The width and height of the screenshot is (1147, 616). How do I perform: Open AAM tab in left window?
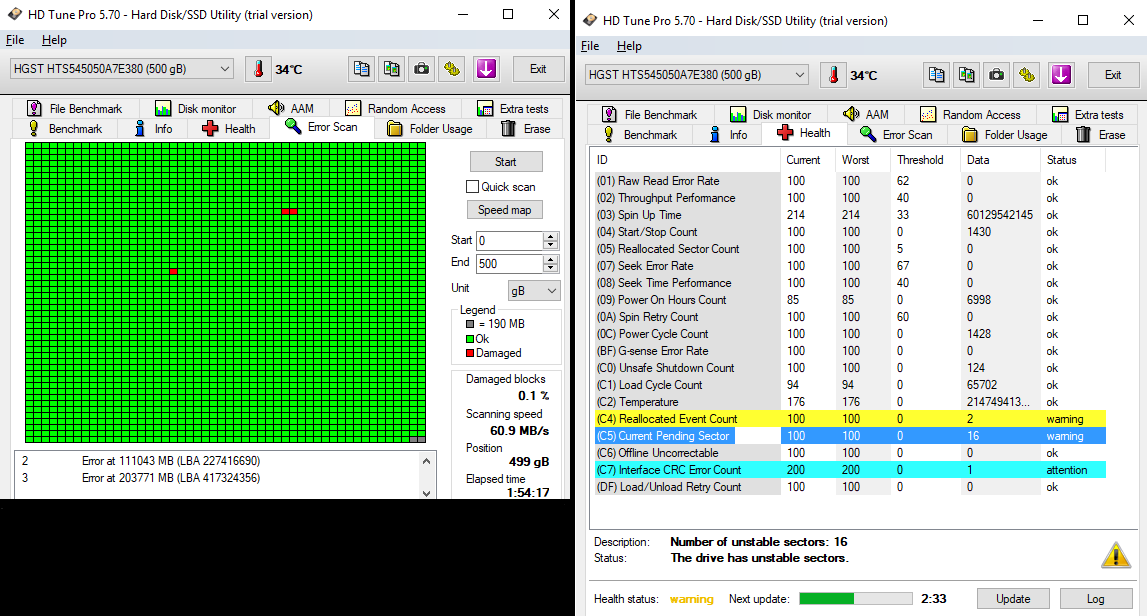tap(291, 108)
